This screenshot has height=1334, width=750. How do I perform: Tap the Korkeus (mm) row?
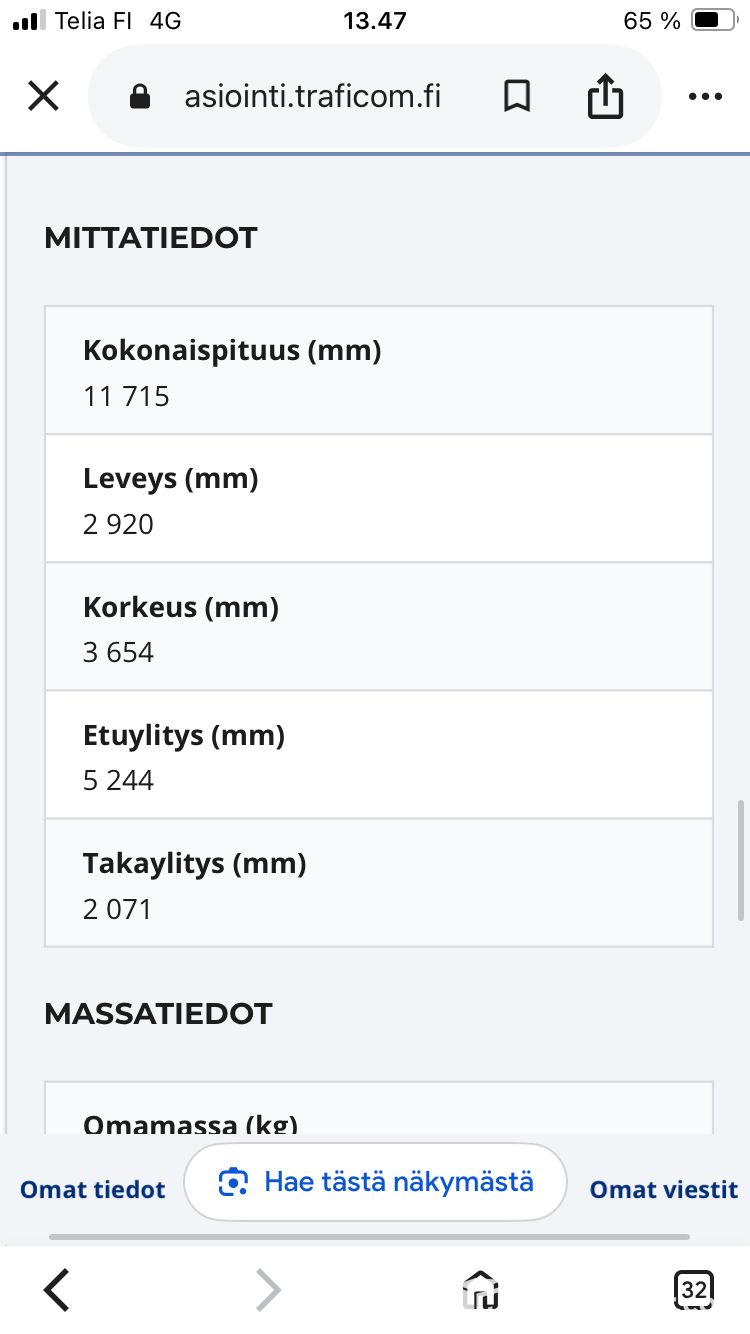[x=379, y=627]
